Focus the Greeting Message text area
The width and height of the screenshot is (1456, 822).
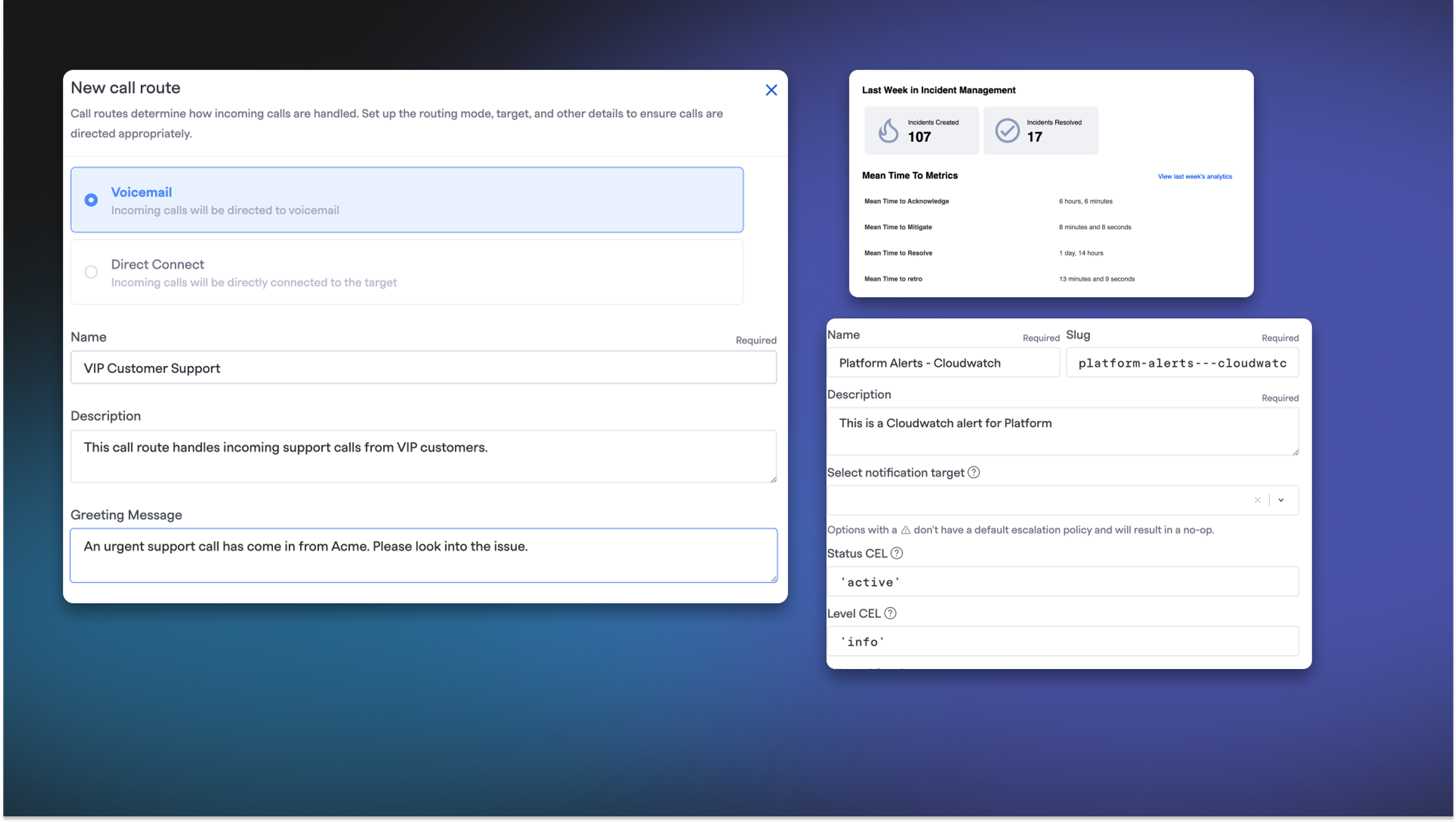click(423, 555)
